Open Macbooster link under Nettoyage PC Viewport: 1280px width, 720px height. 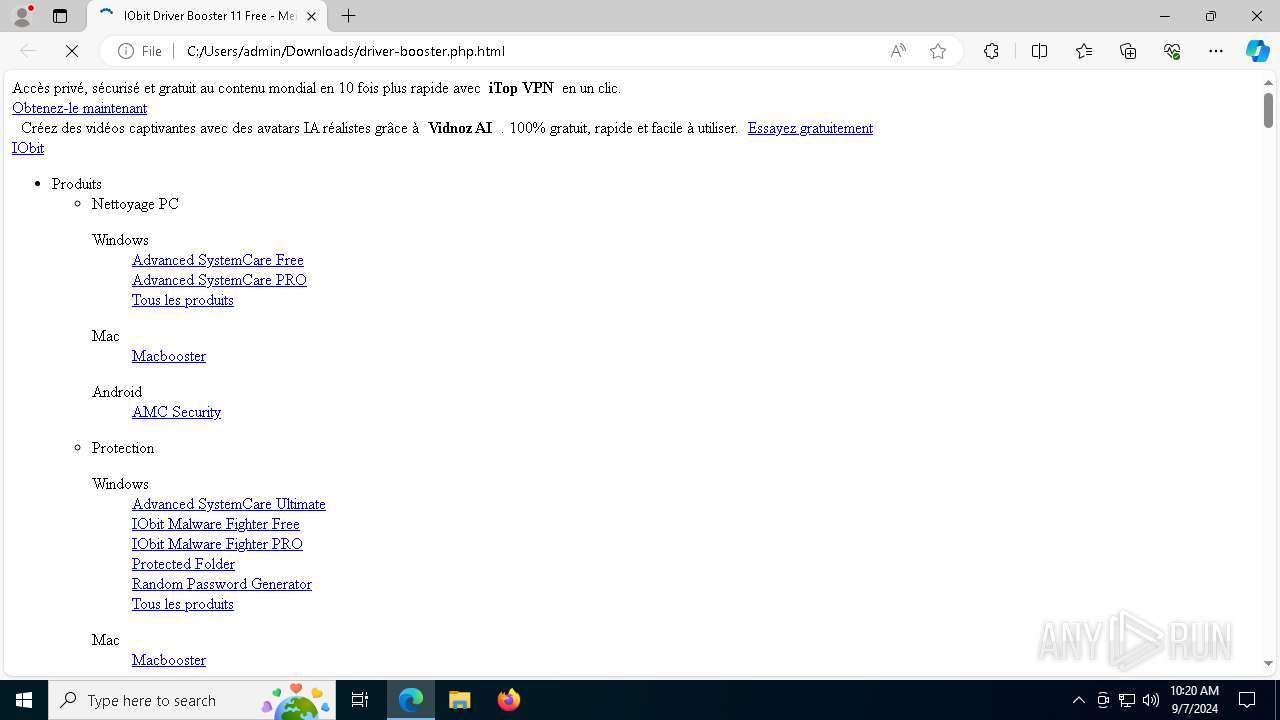click(169, 356)
